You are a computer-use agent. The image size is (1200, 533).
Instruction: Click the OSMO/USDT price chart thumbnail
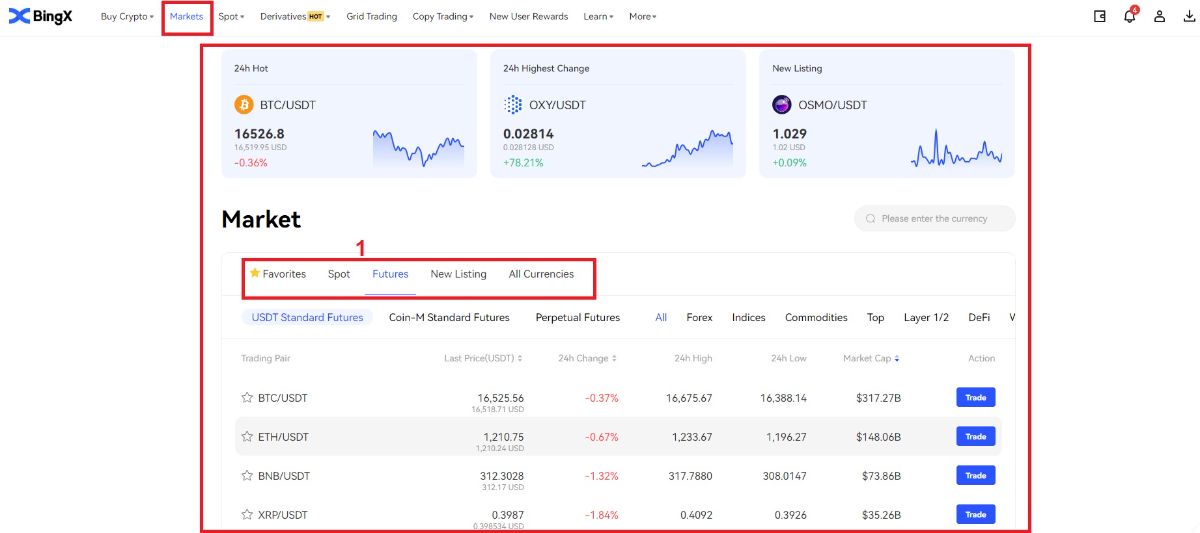pyautogui.click(x=956, y=147)
